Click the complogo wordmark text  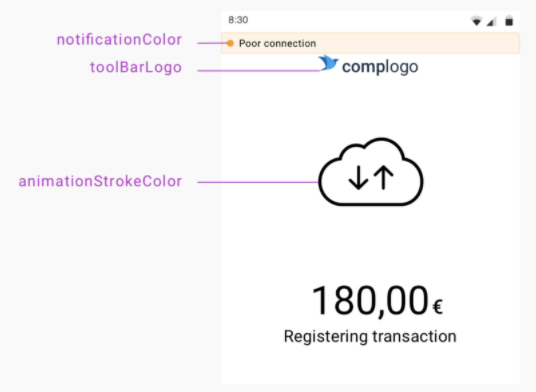(380, 67)
